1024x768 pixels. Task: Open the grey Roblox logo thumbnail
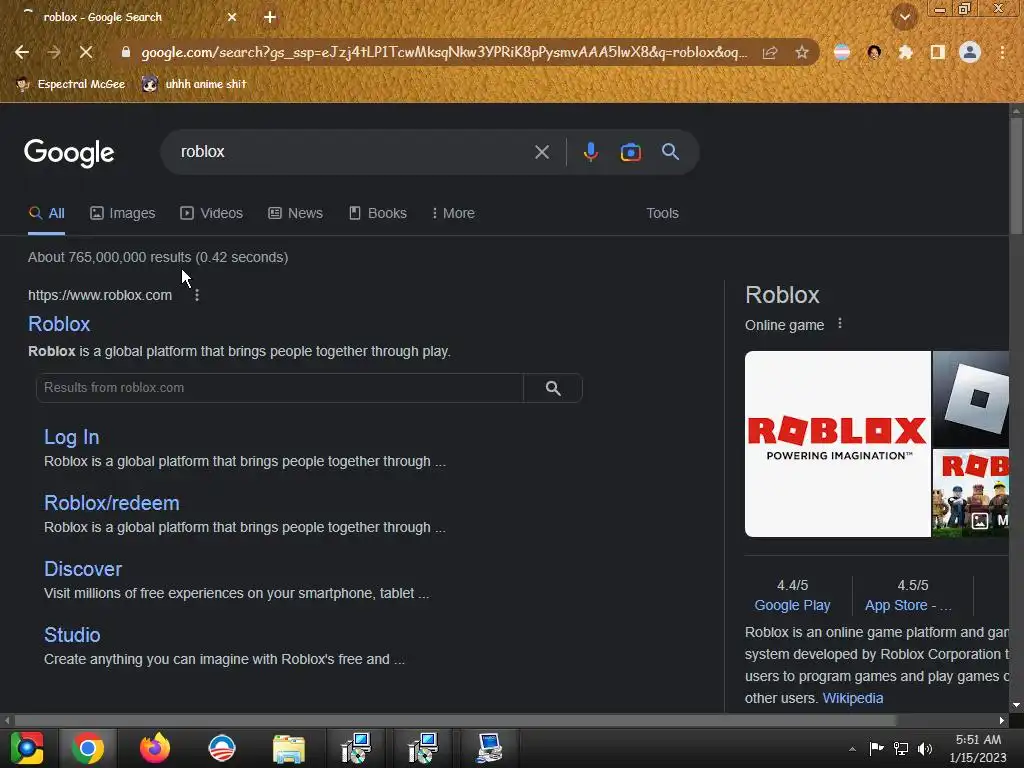(970, 399)
